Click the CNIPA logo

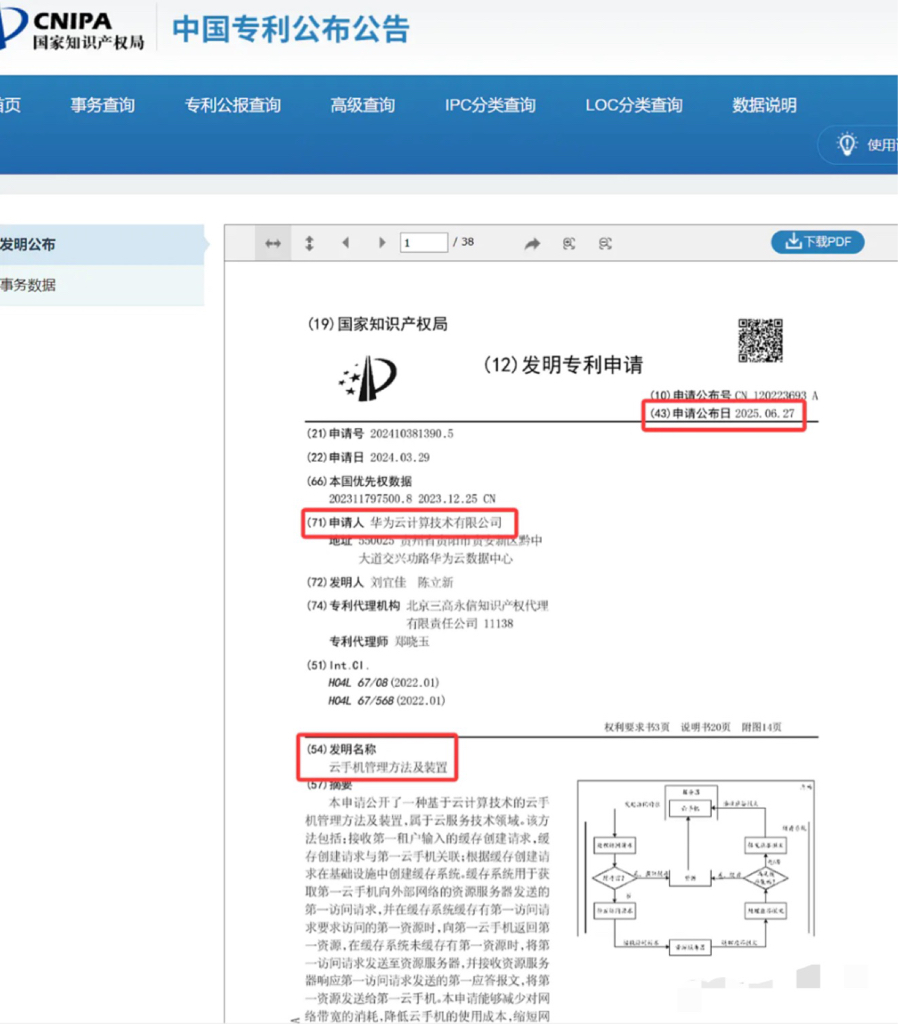pyautogui.click(x=72, y=27)
